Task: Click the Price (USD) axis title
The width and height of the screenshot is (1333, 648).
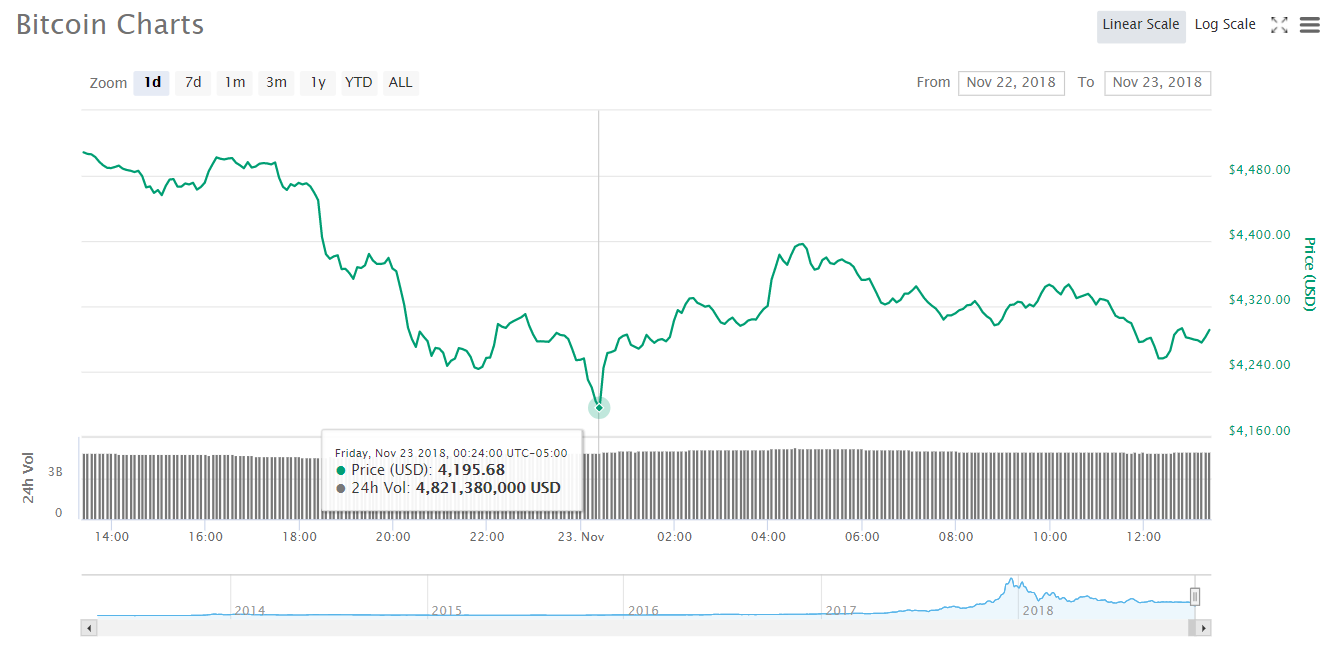Action: coord(1309,274)
